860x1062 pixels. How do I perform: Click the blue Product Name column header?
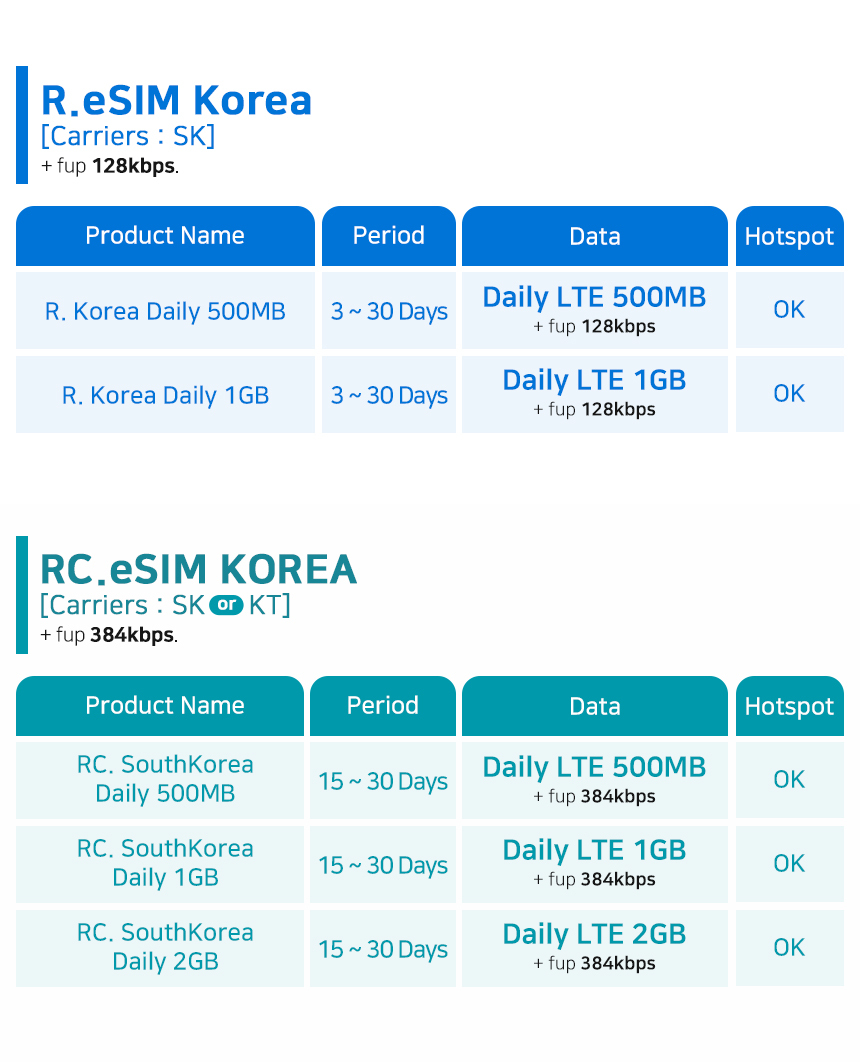(165, 236)
